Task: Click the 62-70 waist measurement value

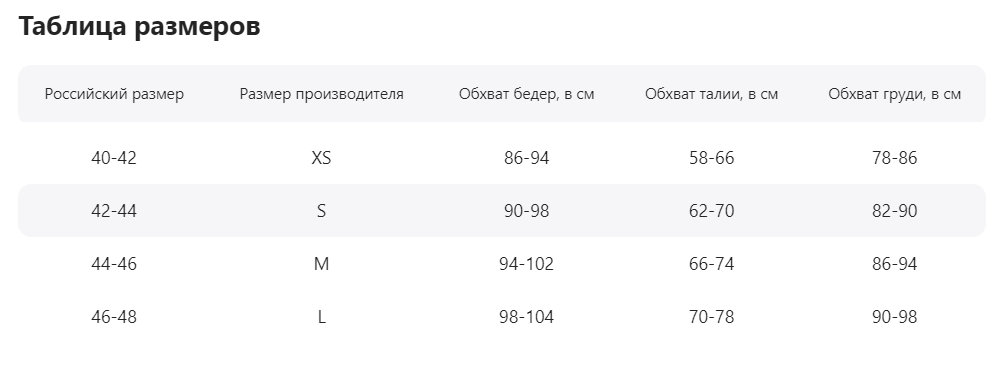Action: (712, 211)
